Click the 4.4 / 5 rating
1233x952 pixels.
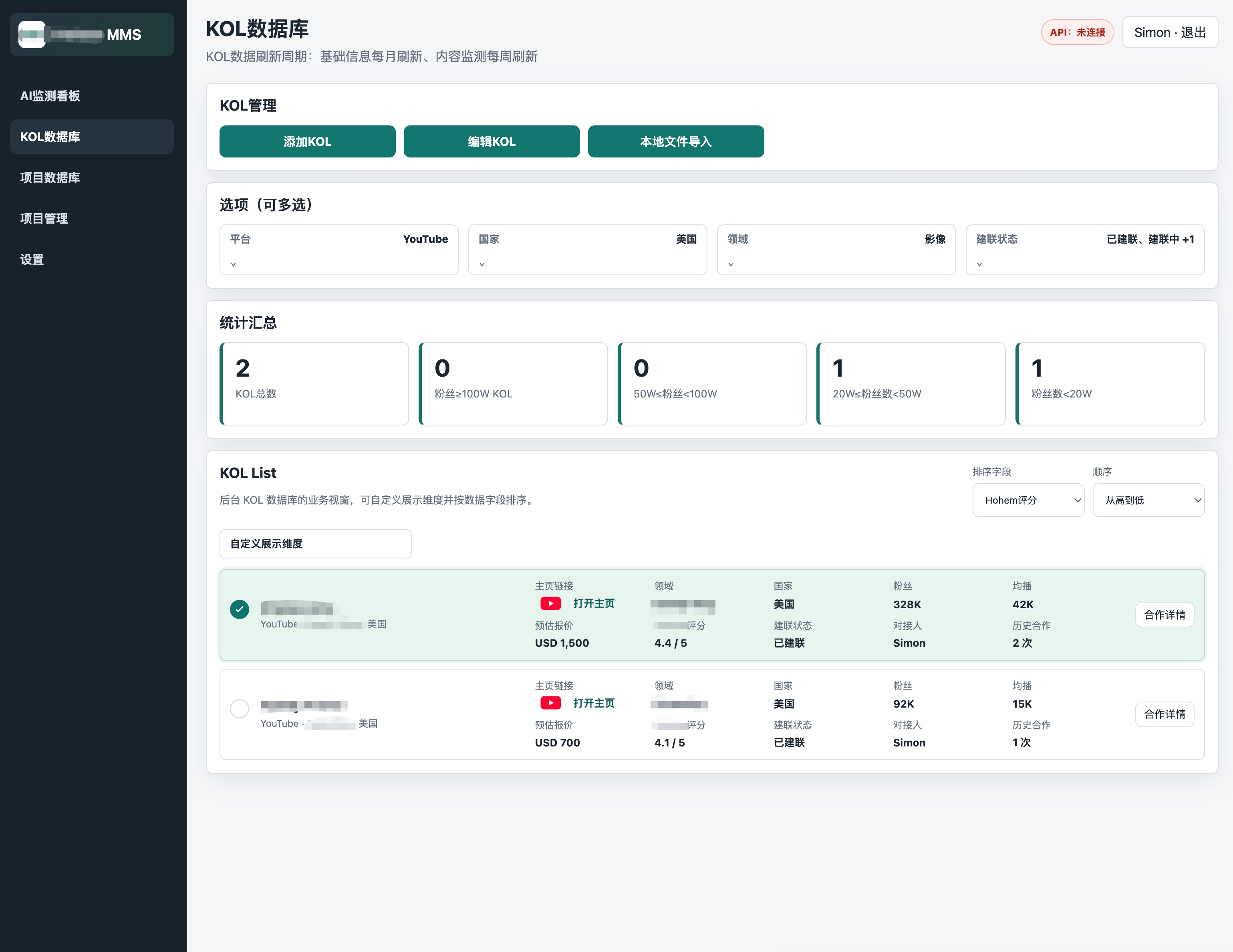tap(671, 643)
